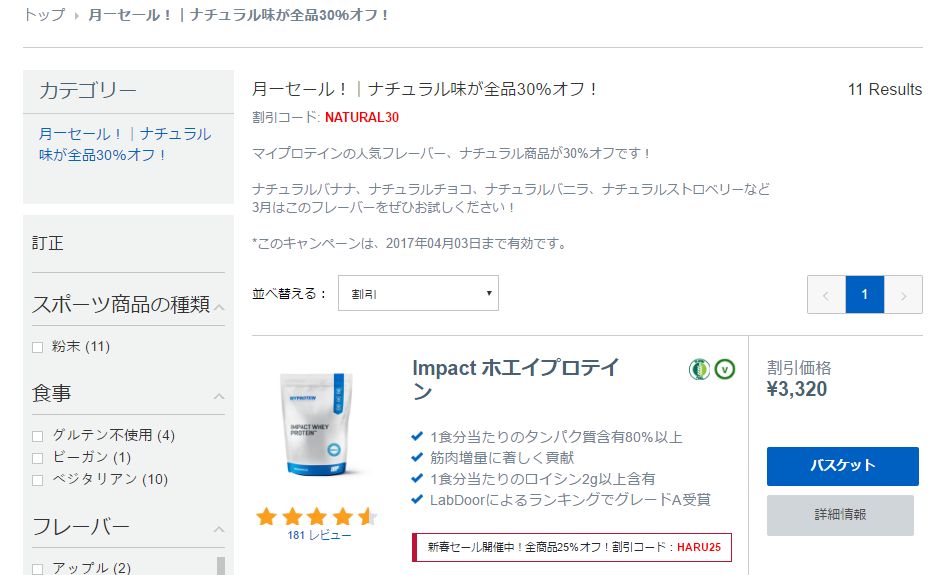Click the gluten-free leaf badge icon
938x575 pixels.
pyautogui.click(x=699, y=369)
